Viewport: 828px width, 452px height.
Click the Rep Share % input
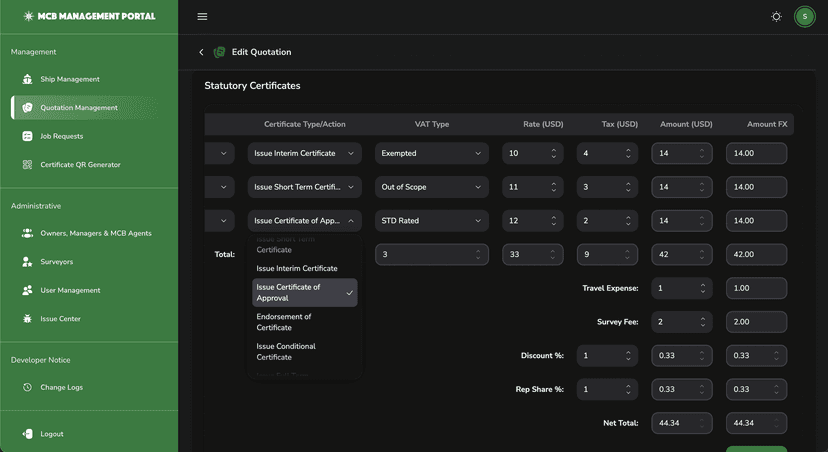click(x=607, y=390)
